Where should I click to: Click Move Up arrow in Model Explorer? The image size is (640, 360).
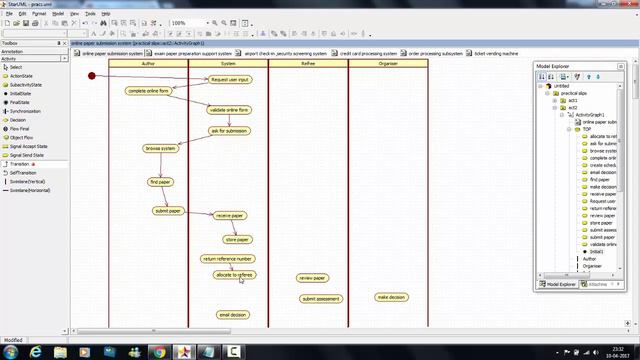click(589, 77)
